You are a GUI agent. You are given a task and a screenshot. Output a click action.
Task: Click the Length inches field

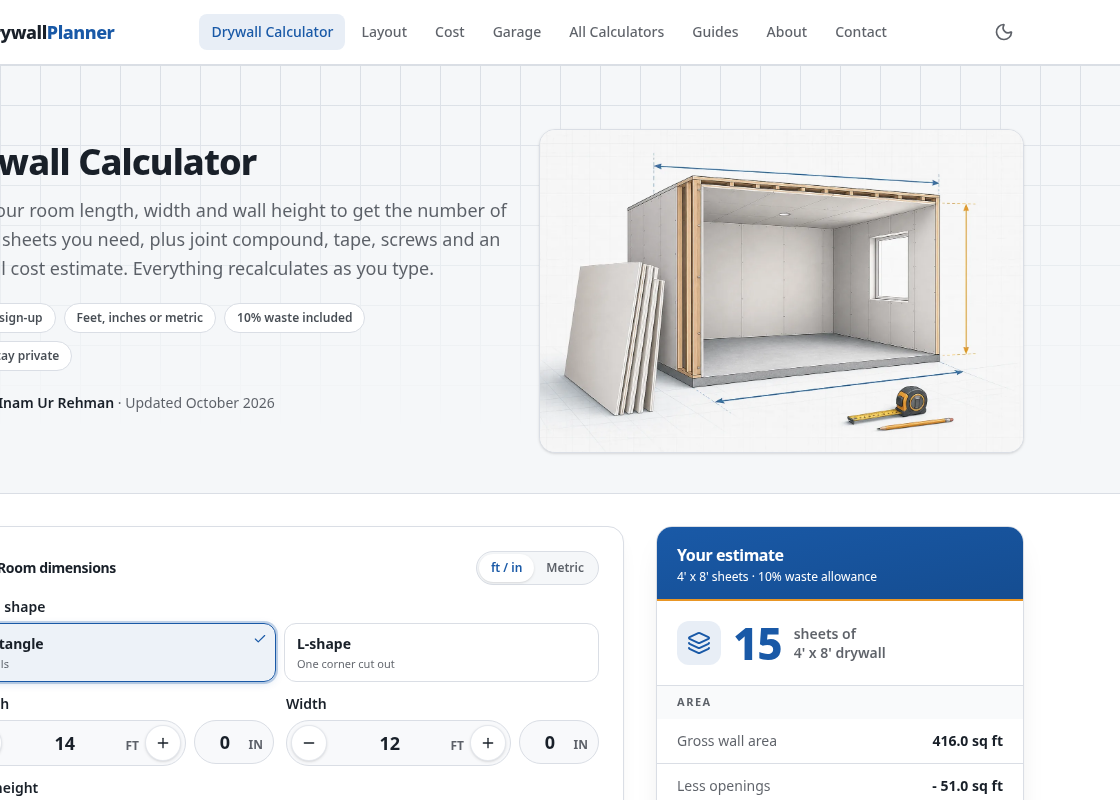click(234, 743)
